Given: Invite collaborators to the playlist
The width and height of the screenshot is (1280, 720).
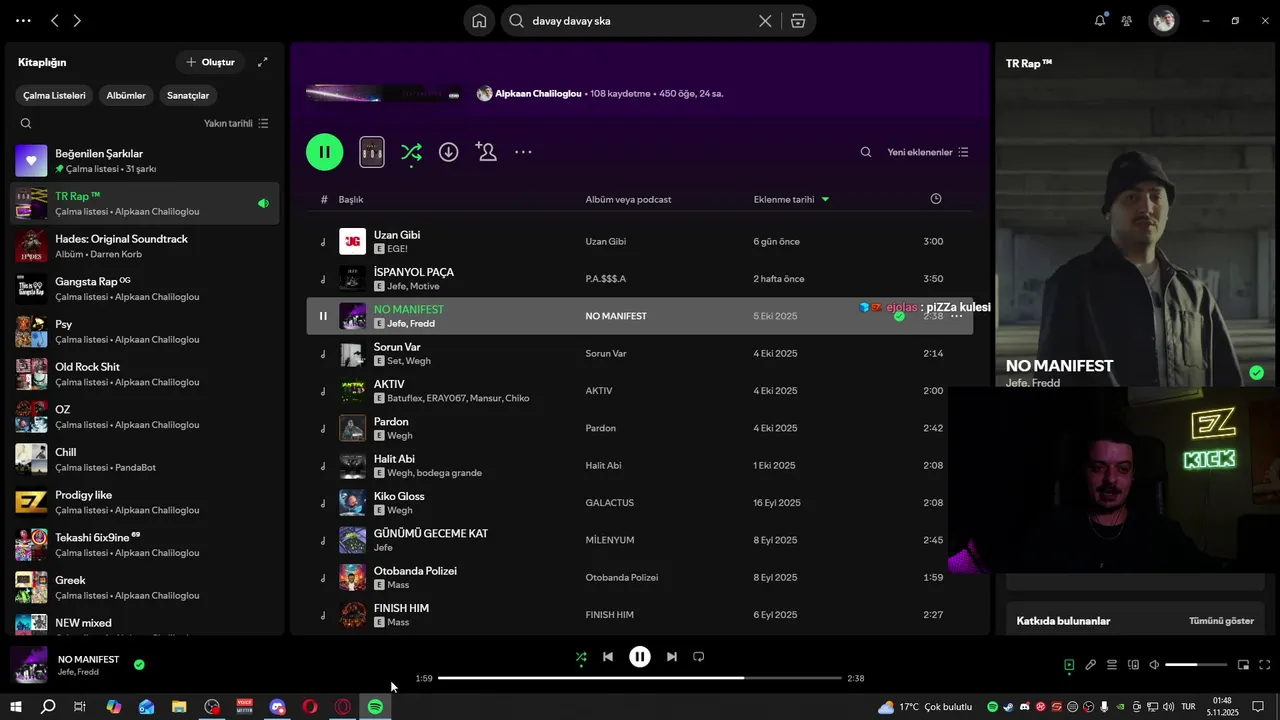Looking at the screenshot, I should [x=486, y=152].
